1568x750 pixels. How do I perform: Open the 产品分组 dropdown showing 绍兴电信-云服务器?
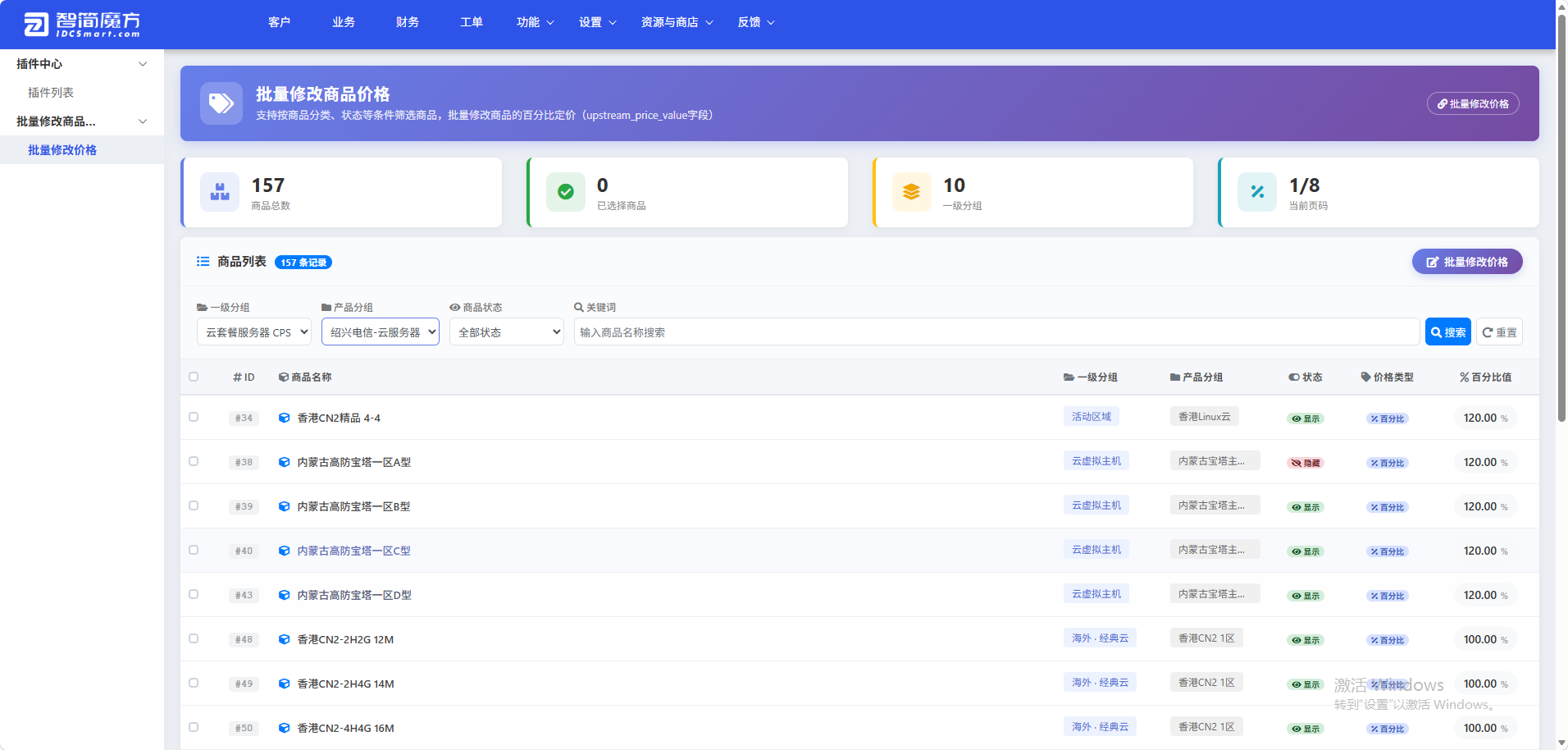(381, 332)
